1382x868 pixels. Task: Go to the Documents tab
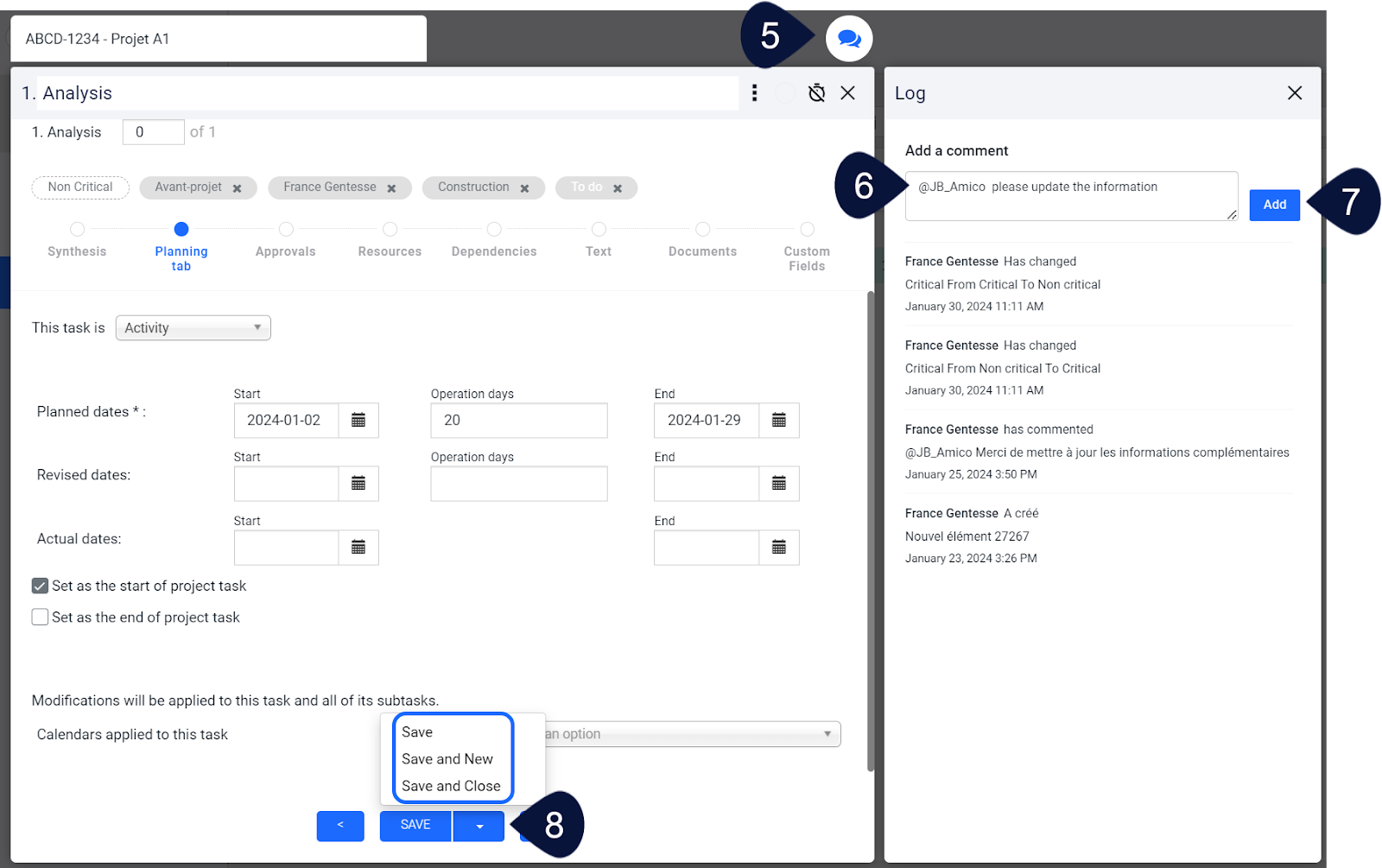point(703,241)
